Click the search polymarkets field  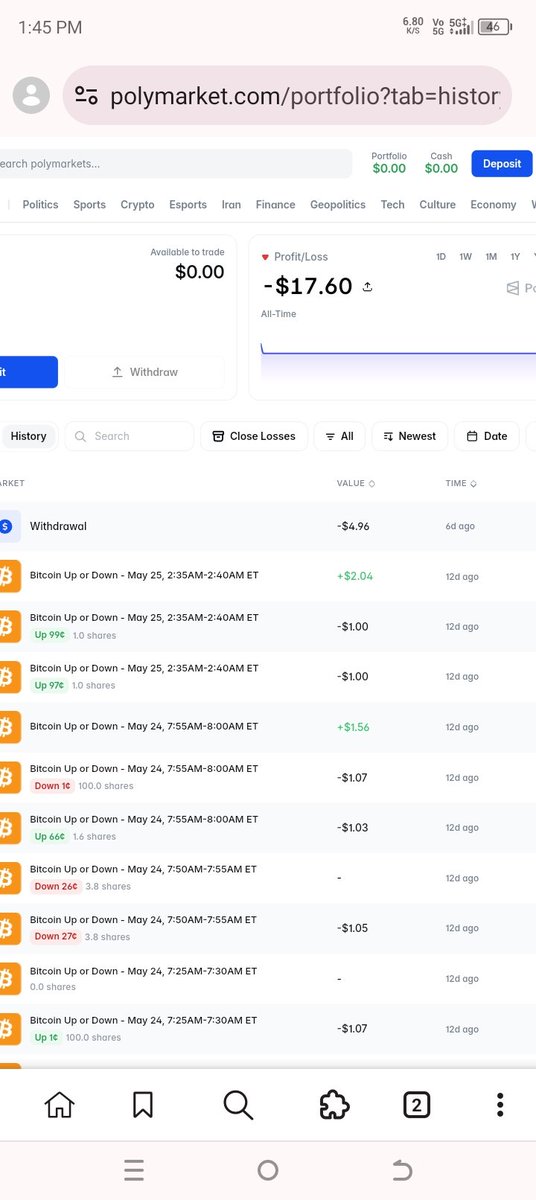click(x=176, y=163)
